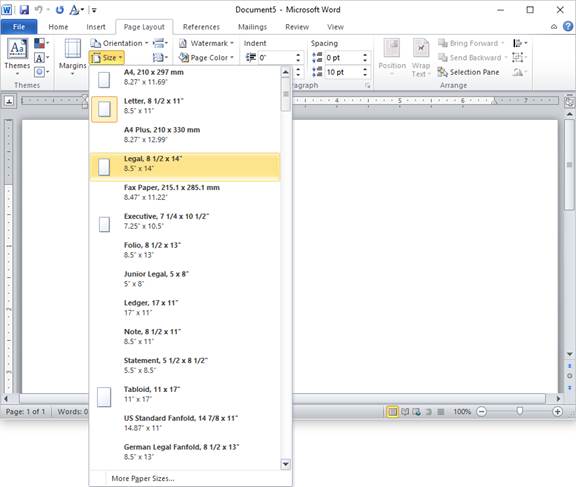
Task: Open the File tab
Action: 19,27
